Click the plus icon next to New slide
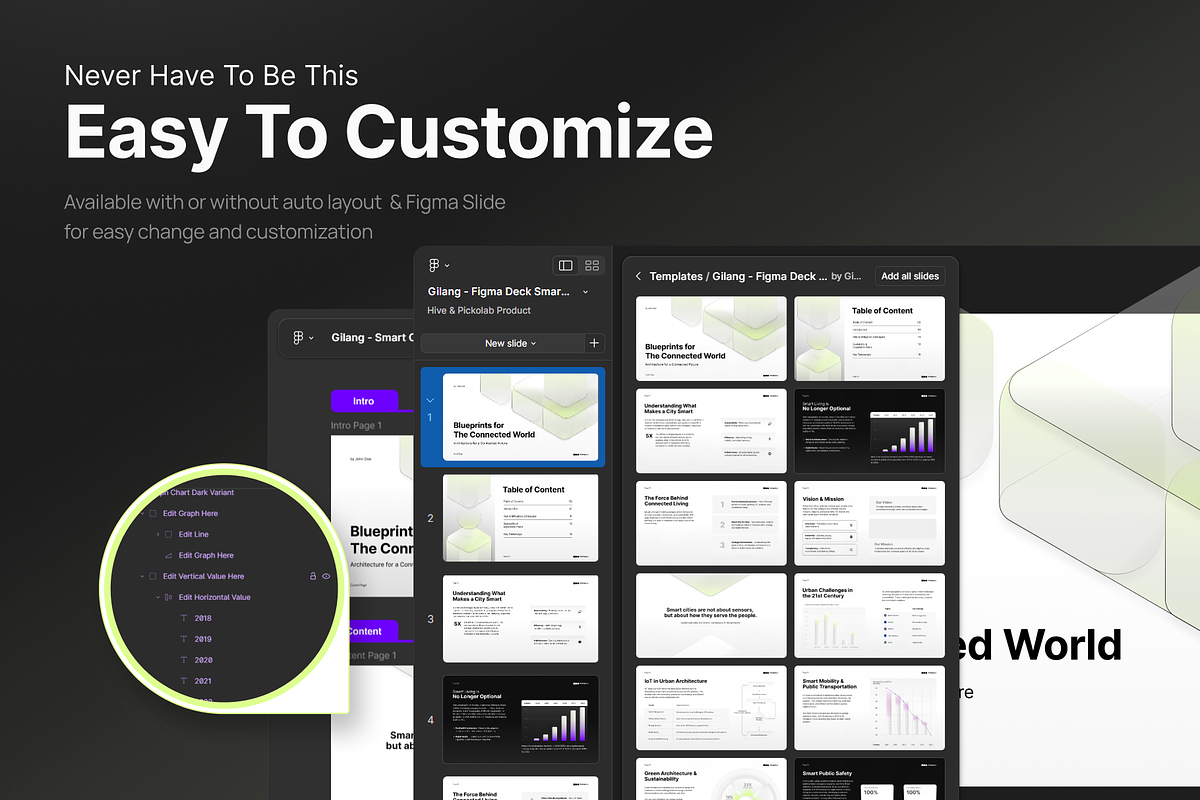1200x800 pixels. tap(594, 343)
